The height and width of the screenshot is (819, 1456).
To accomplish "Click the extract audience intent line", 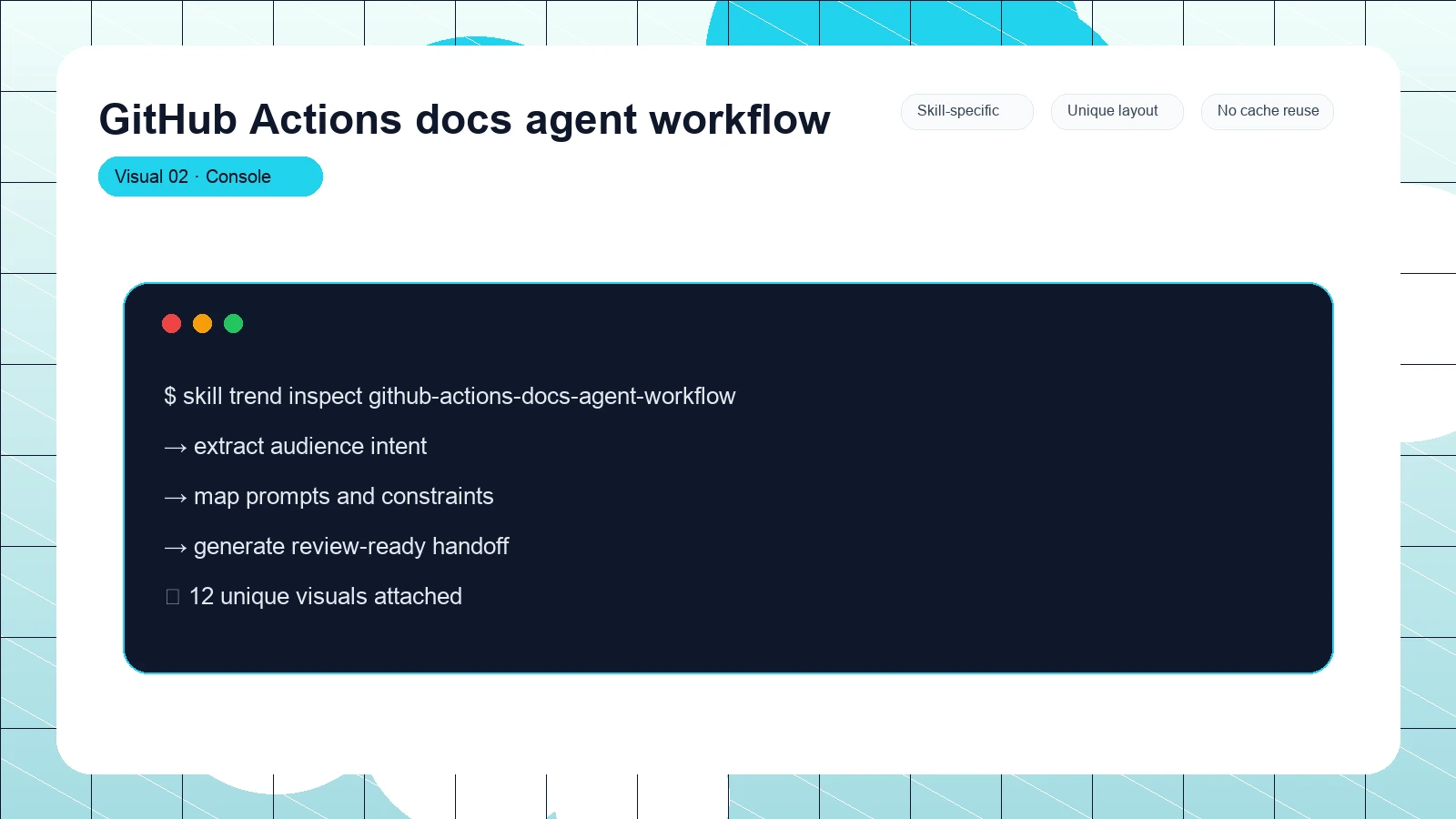I will coord(295,447).
